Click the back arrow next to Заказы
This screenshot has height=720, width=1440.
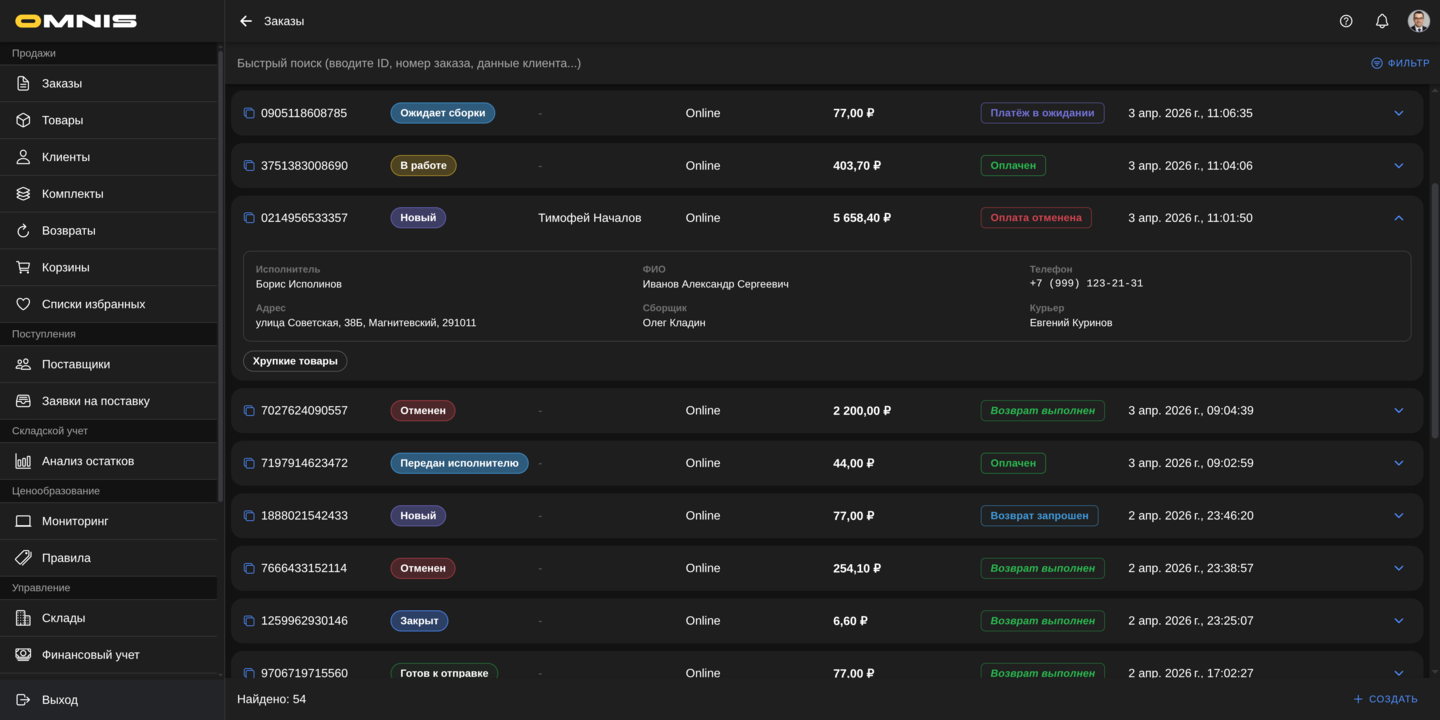point(246,21)
